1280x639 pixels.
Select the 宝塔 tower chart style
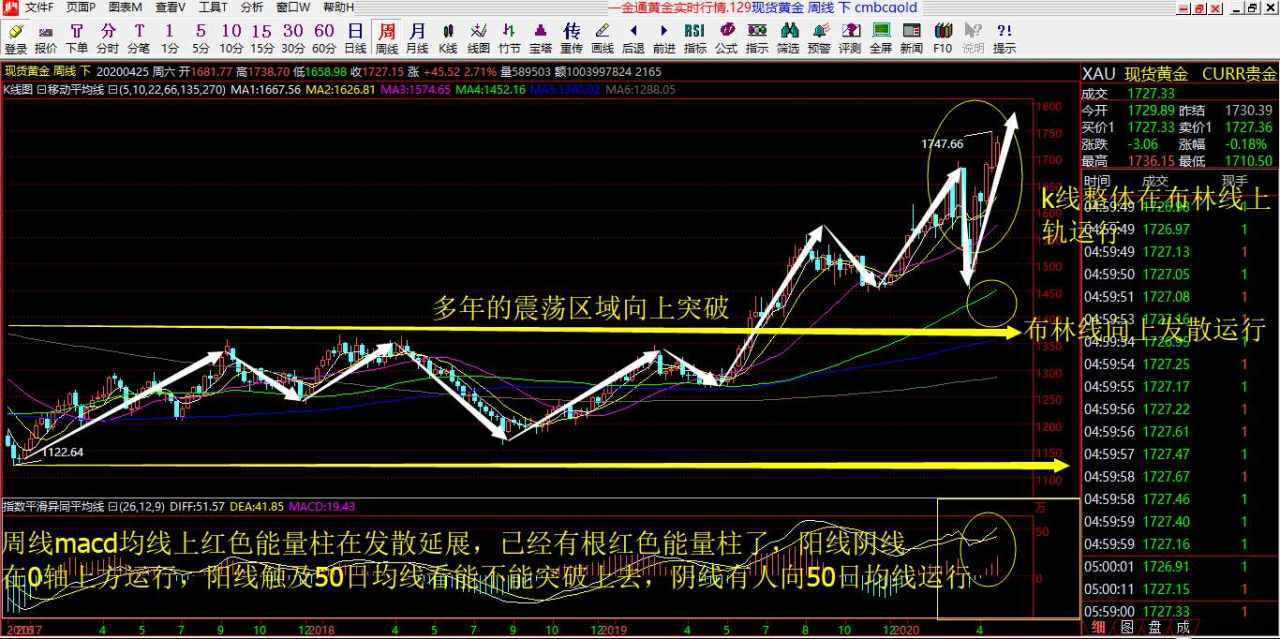click(x=541, y=38)
